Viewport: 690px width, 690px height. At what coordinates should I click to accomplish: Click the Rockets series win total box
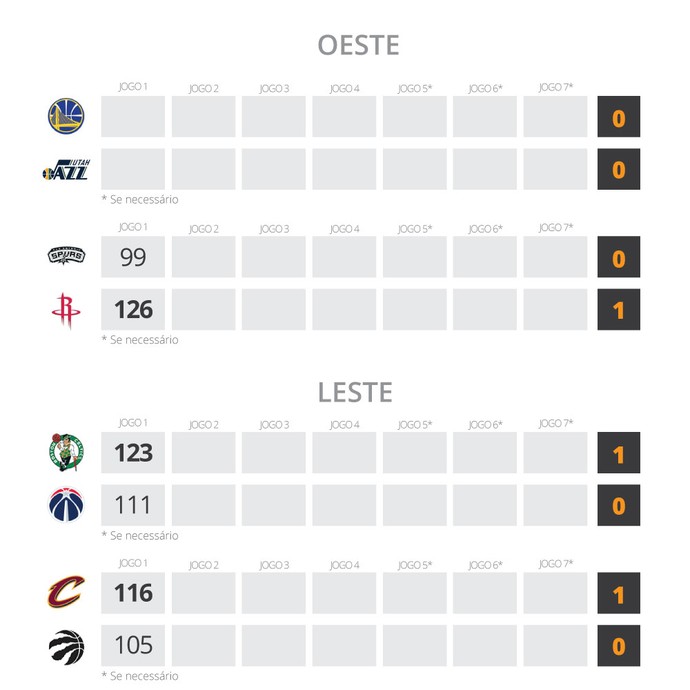pos(618,310)
